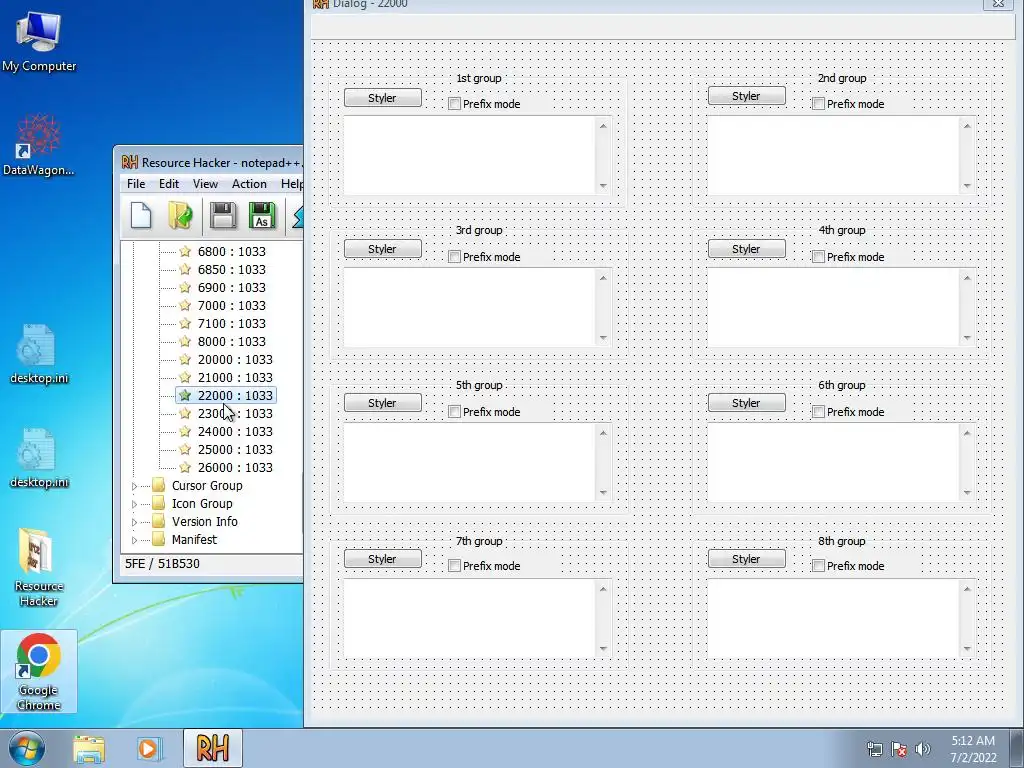Click scroll down arrow in 2nd group textbox

pos(967,185)
